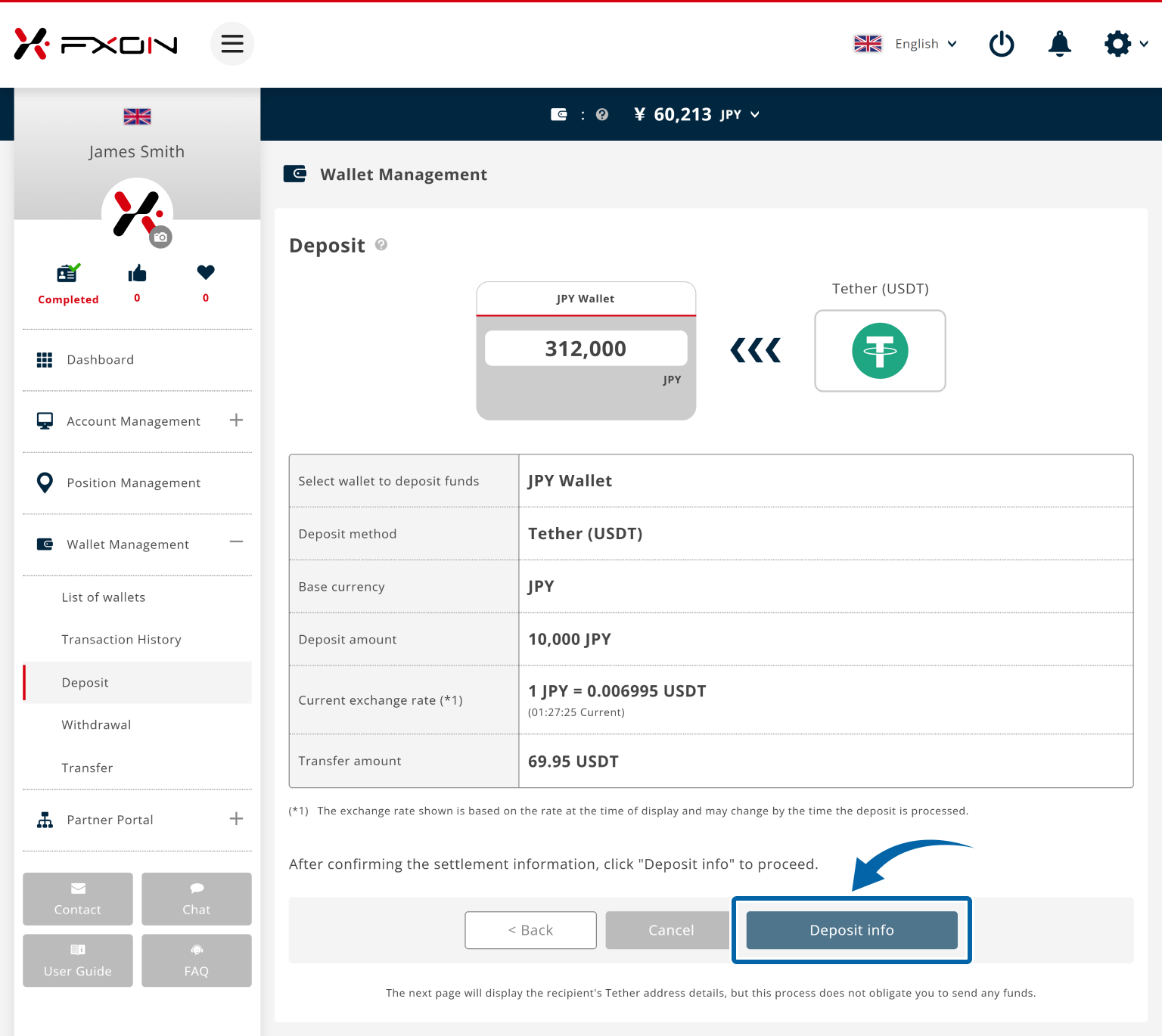Click the camera icon on avatar

click(160, 237)
